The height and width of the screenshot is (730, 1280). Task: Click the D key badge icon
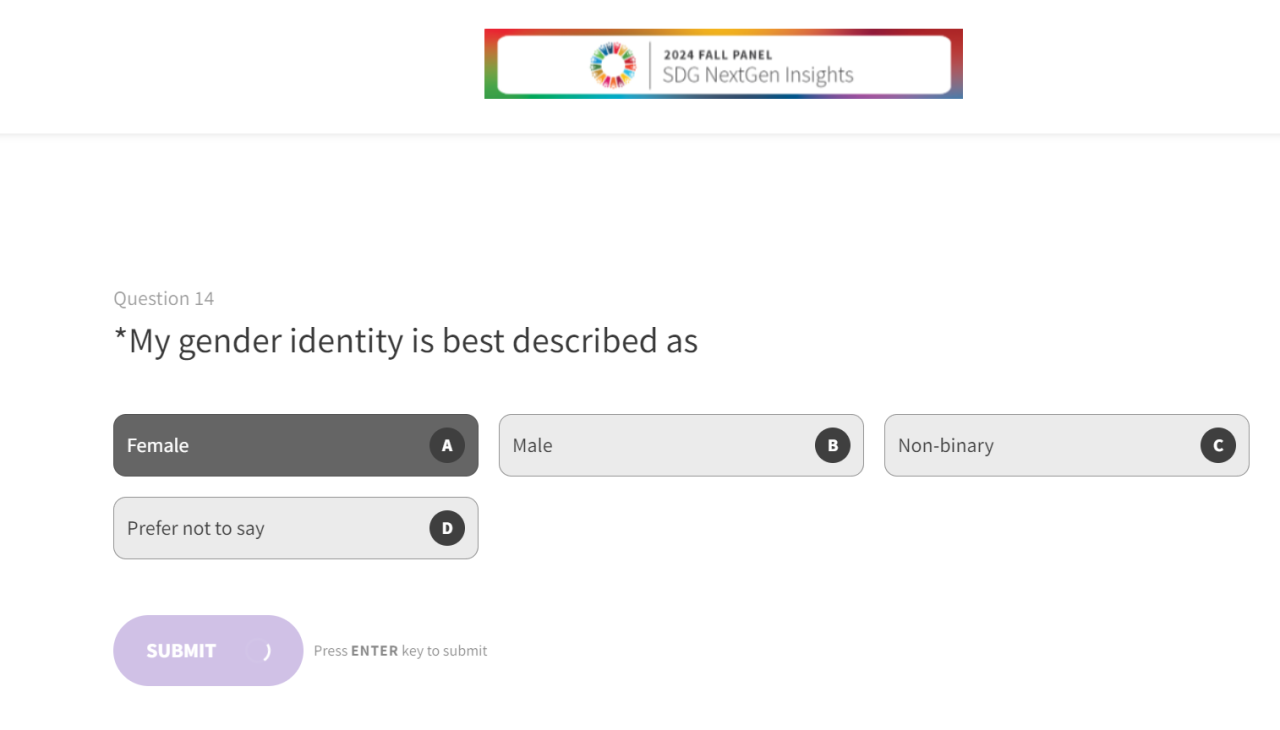(x=447, y=528)
